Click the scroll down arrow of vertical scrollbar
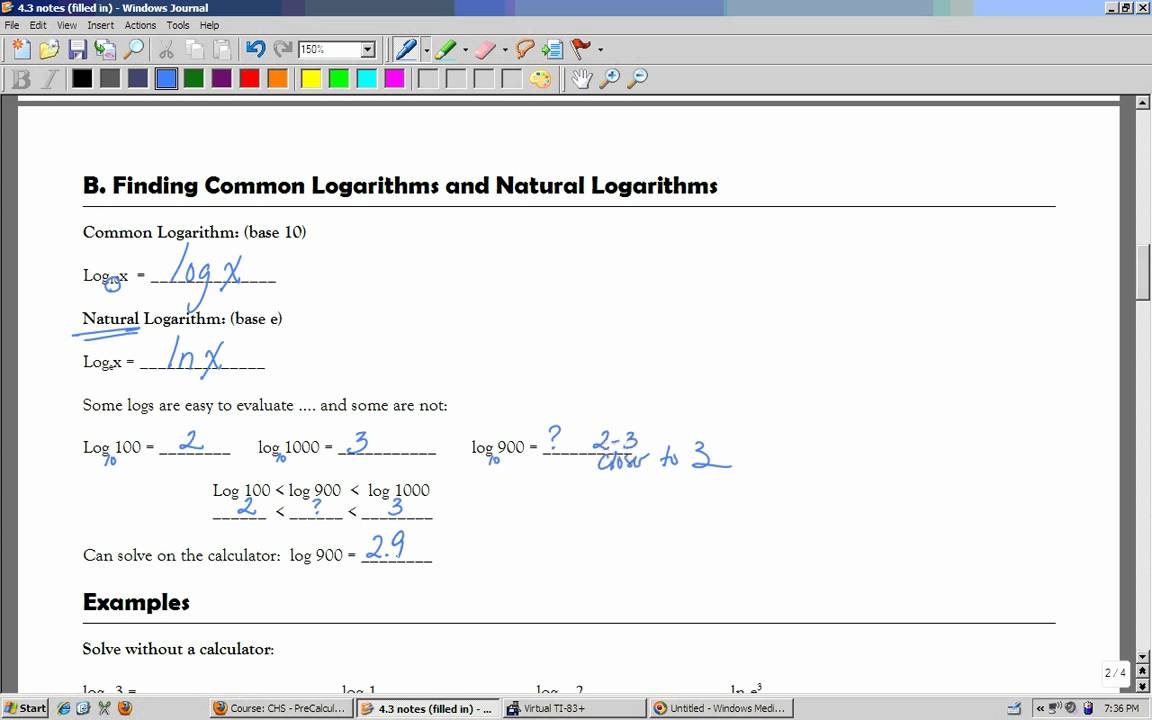This screenshot has height=720, width=1152. (1142, 657)
